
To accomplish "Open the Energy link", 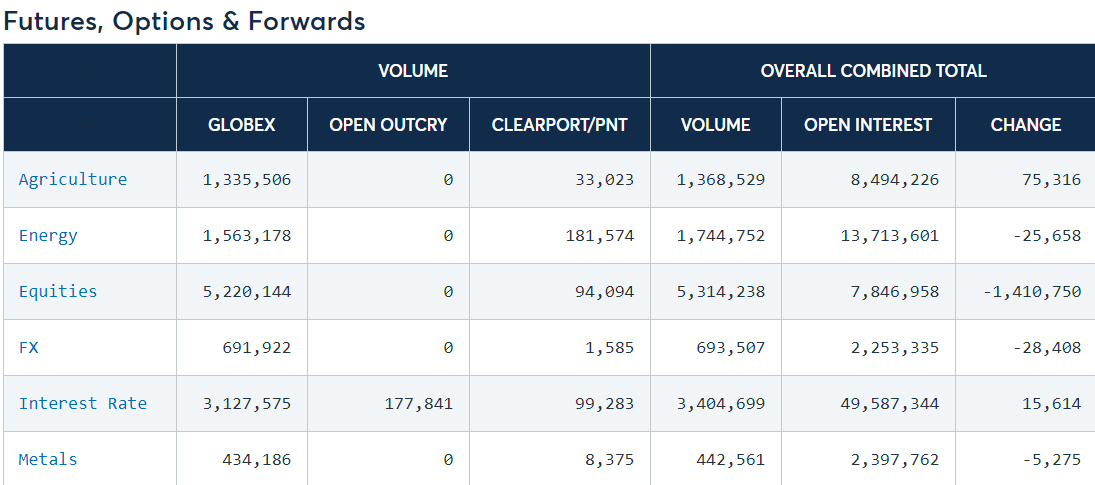I will tap(48, 236).
